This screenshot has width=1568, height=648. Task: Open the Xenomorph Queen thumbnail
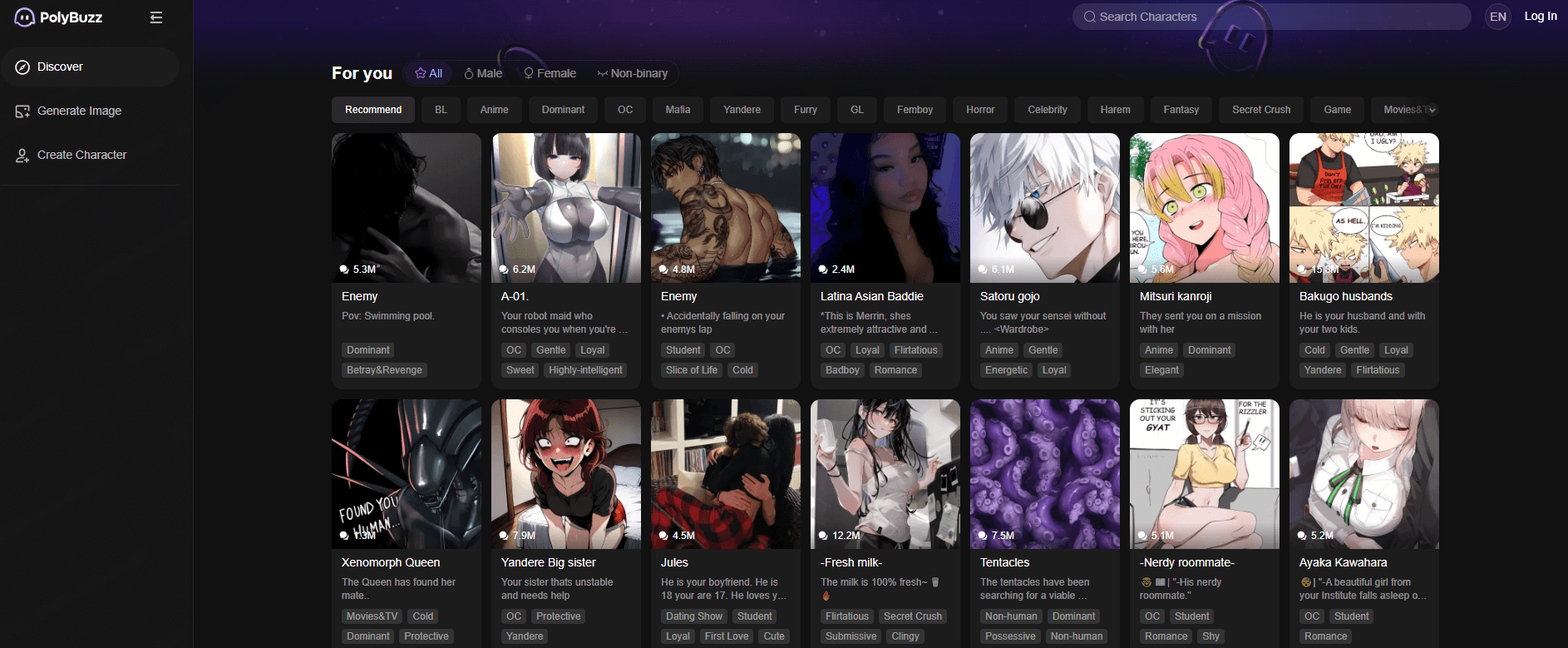pyautogui.click(x=407, y=474)
